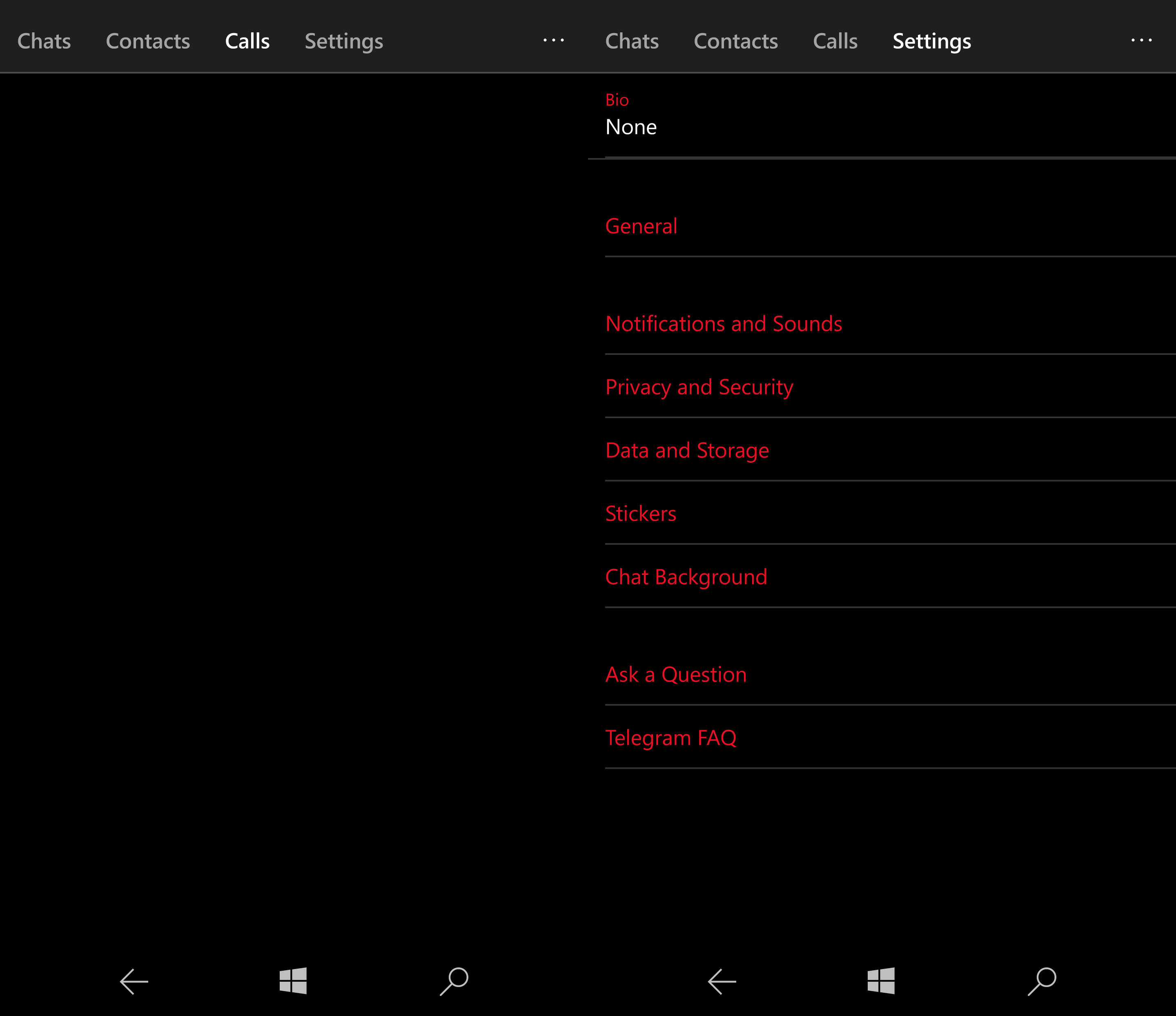1176x1016 pixels.
Task: Open General settings
Action: (891, 227)
